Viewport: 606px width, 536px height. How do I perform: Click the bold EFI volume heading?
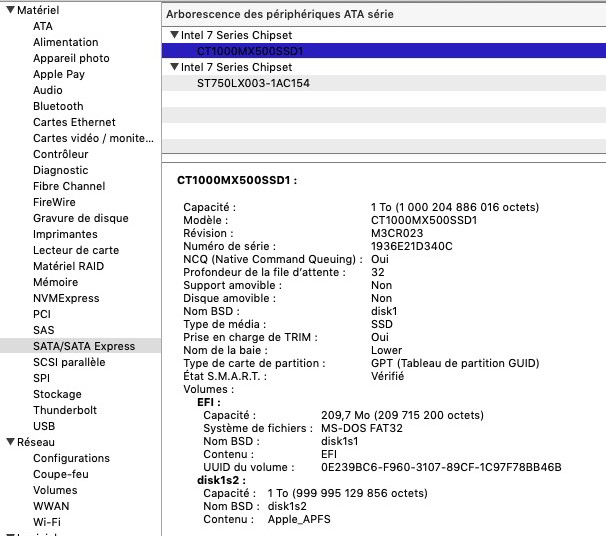209,402
